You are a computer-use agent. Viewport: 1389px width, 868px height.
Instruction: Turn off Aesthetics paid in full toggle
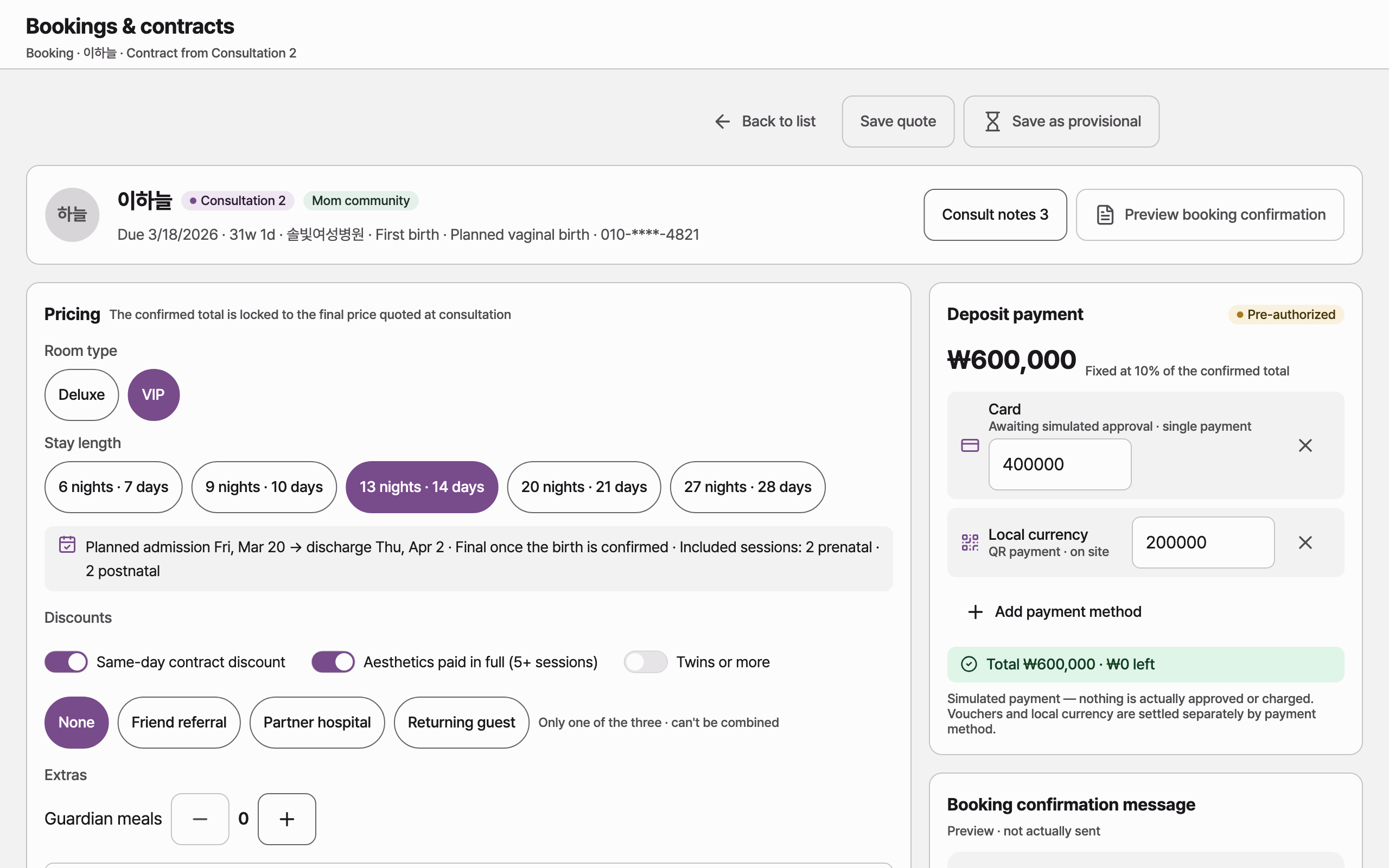click(333, 662)
